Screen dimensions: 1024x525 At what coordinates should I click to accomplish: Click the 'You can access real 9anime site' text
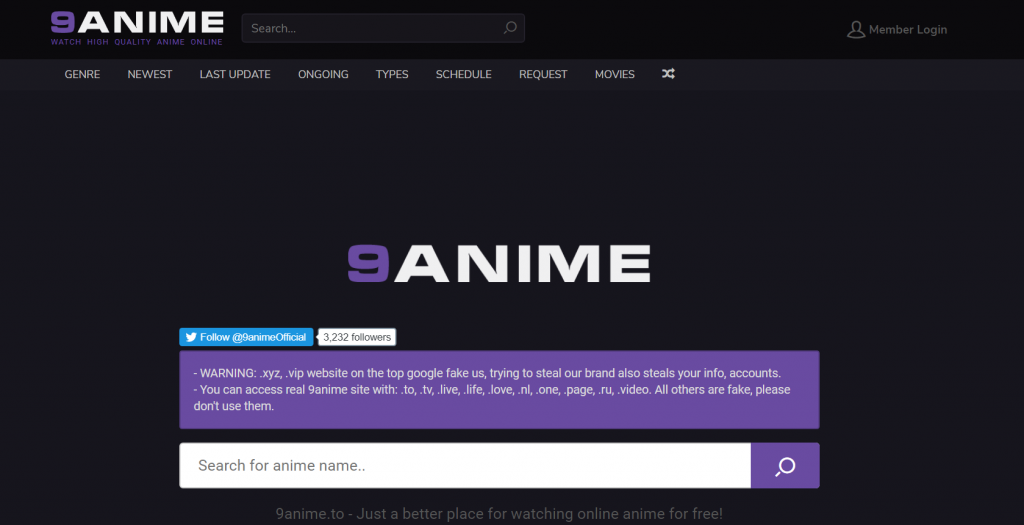tap(492, 398)
